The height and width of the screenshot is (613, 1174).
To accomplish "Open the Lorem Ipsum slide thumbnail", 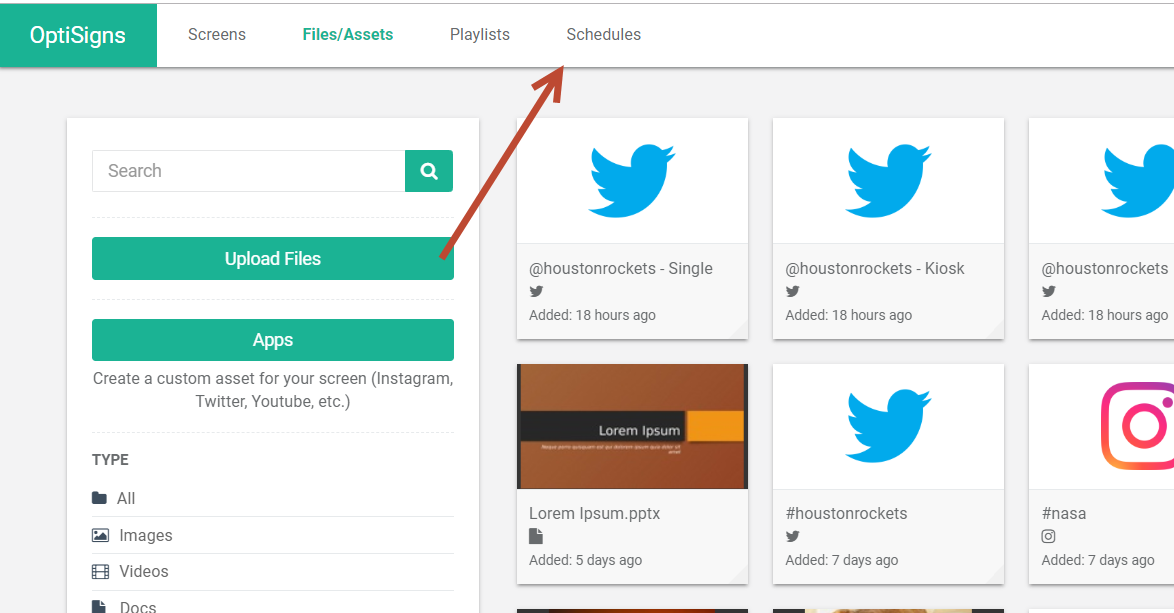I will pos(632,427).
